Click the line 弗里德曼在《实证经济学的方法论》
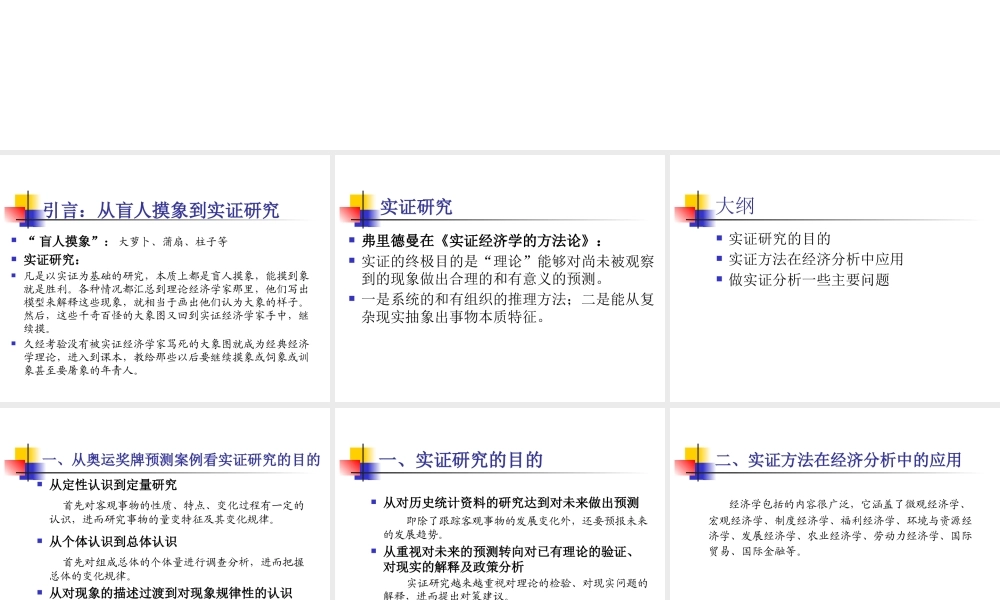 pos(482,241)
